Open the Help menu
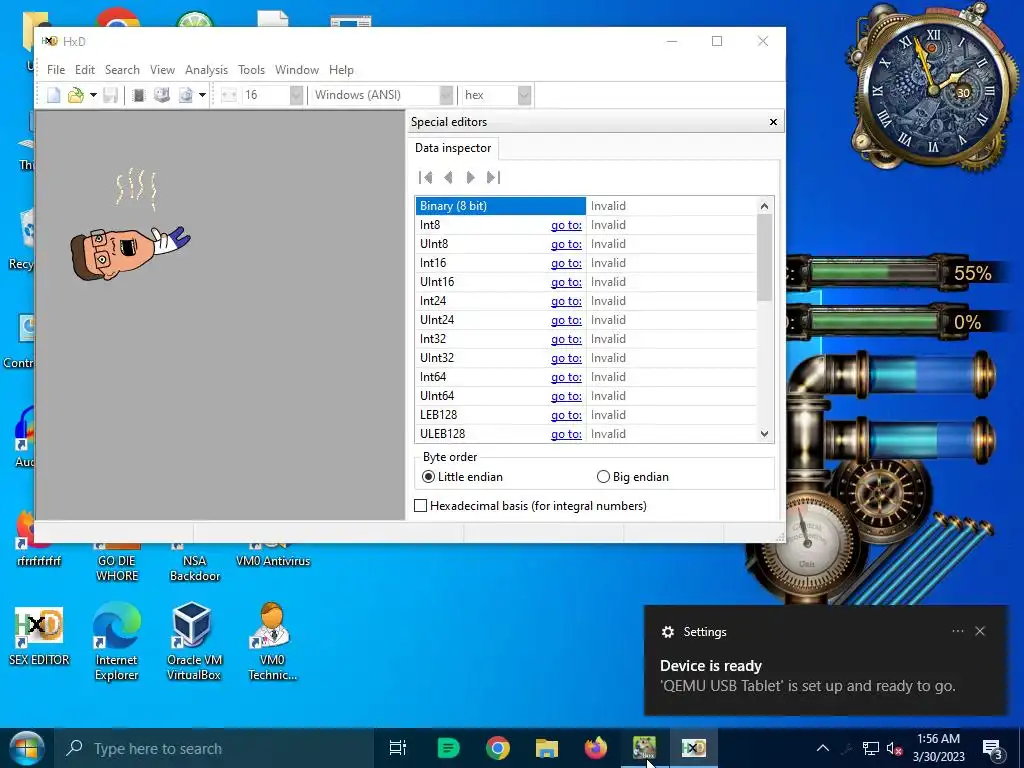1024x768 pixels. 341,70
